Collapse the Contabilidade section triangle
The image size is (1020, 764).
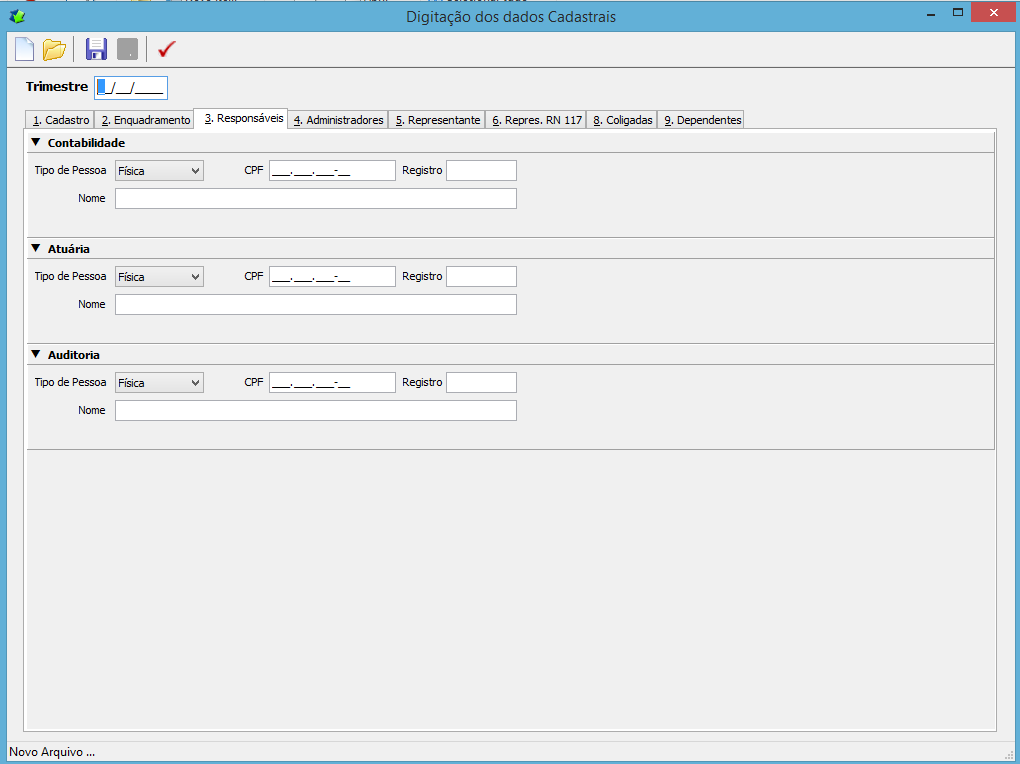click(36, 142)
